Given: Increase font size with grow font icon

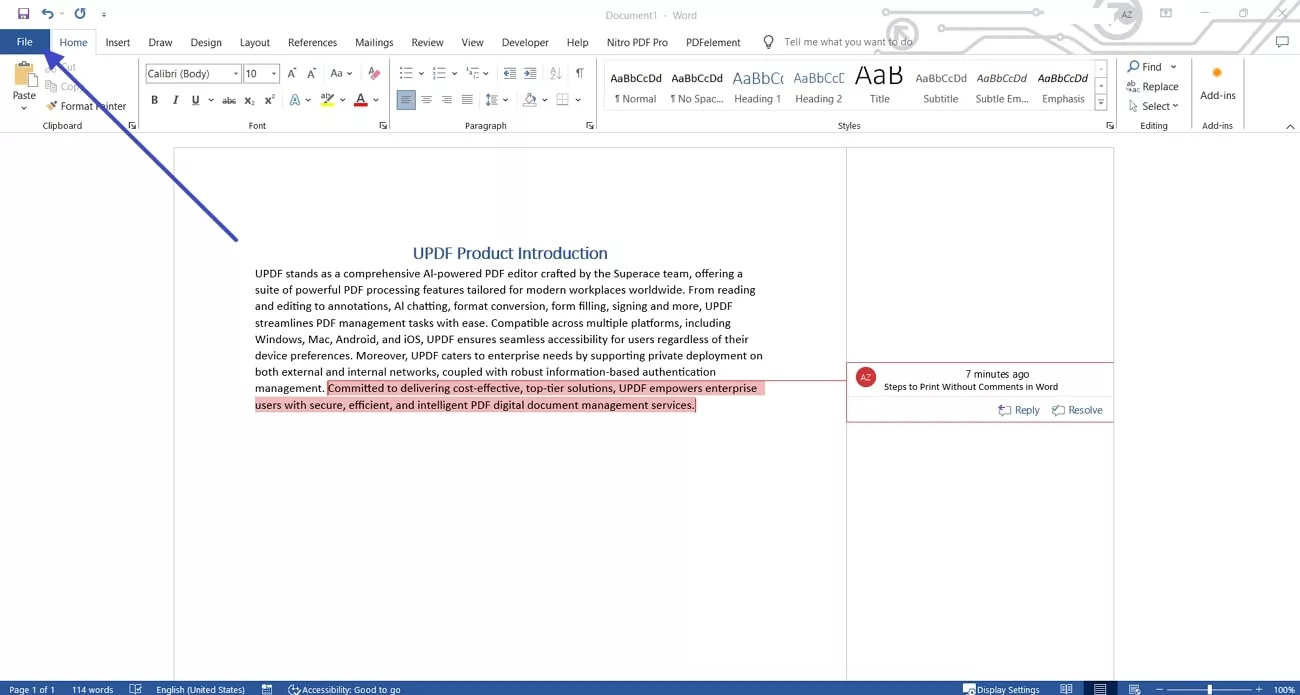Looking at the screenshot, I should click(292, 73).
